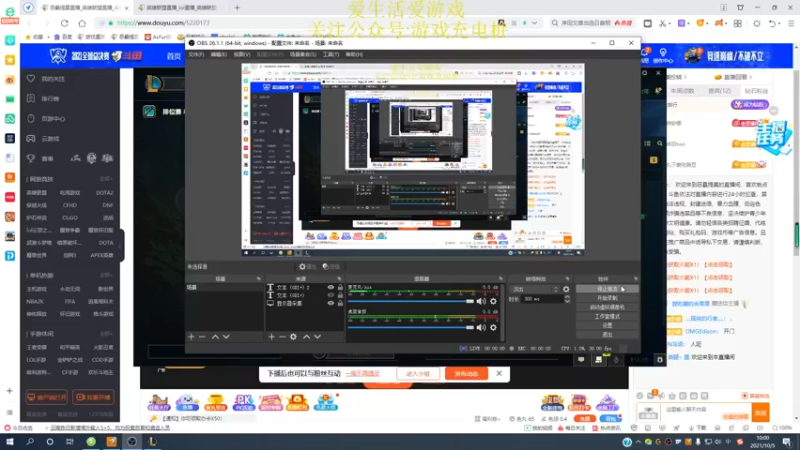Add a new source with the plus icon in the OBS sources panel
The image size is (800, 450).
point(271,337)
